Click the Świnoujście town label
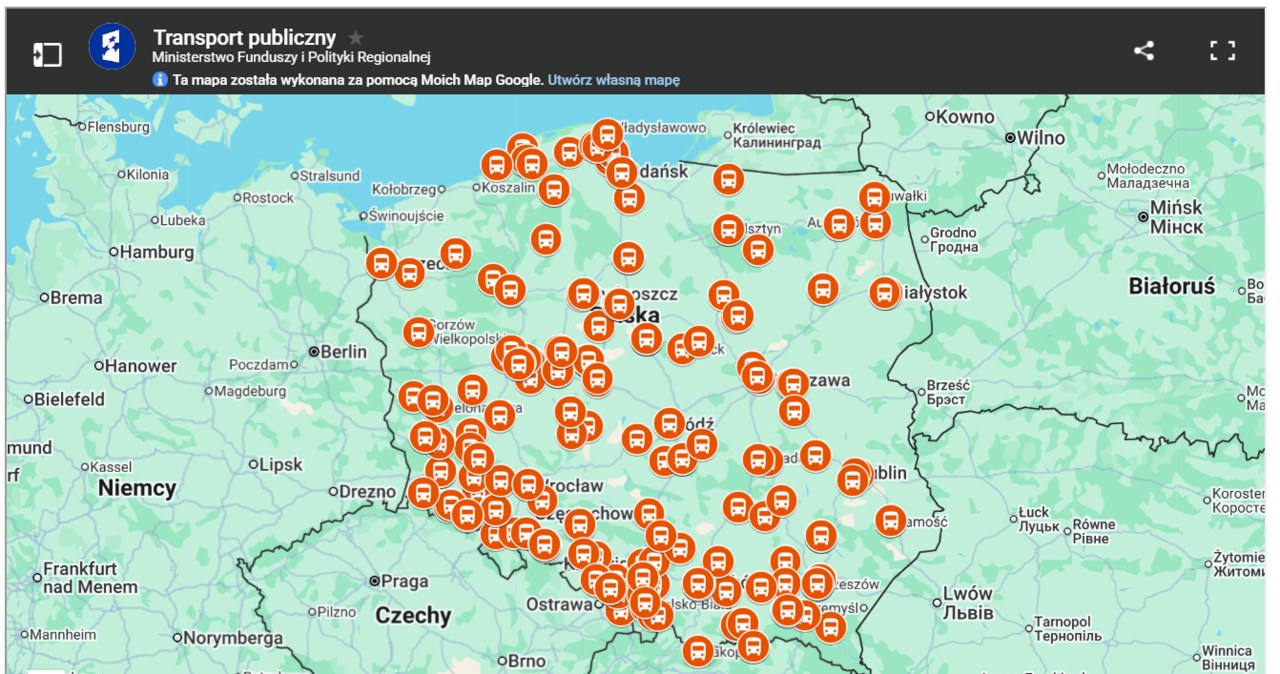The image size is (1280, 674). pyautogui.click(x=406, y=215)
